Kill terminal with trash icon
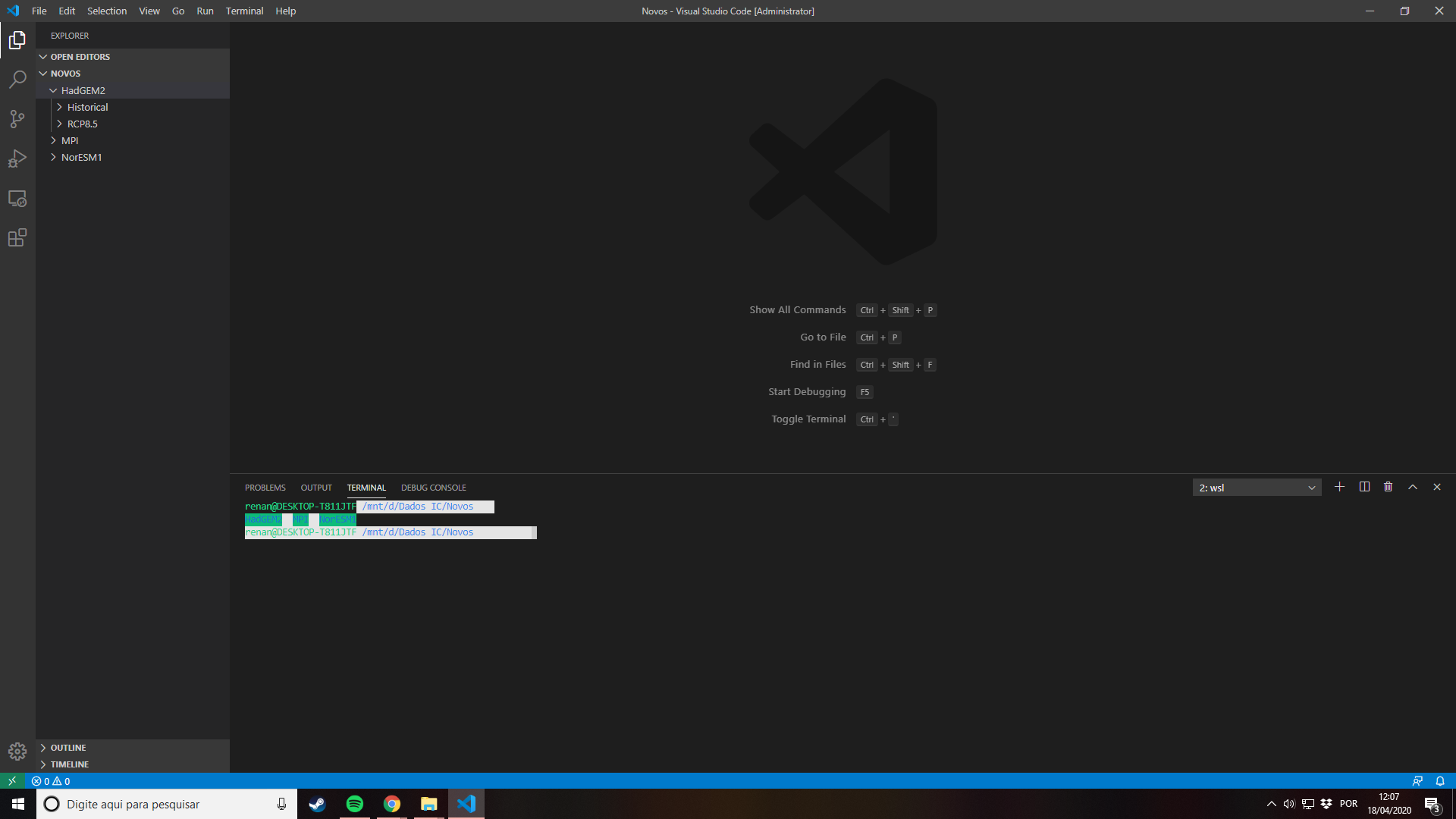Image resolution: width=1456 pixels, height=819 pixels. [x=1388, y=487]
